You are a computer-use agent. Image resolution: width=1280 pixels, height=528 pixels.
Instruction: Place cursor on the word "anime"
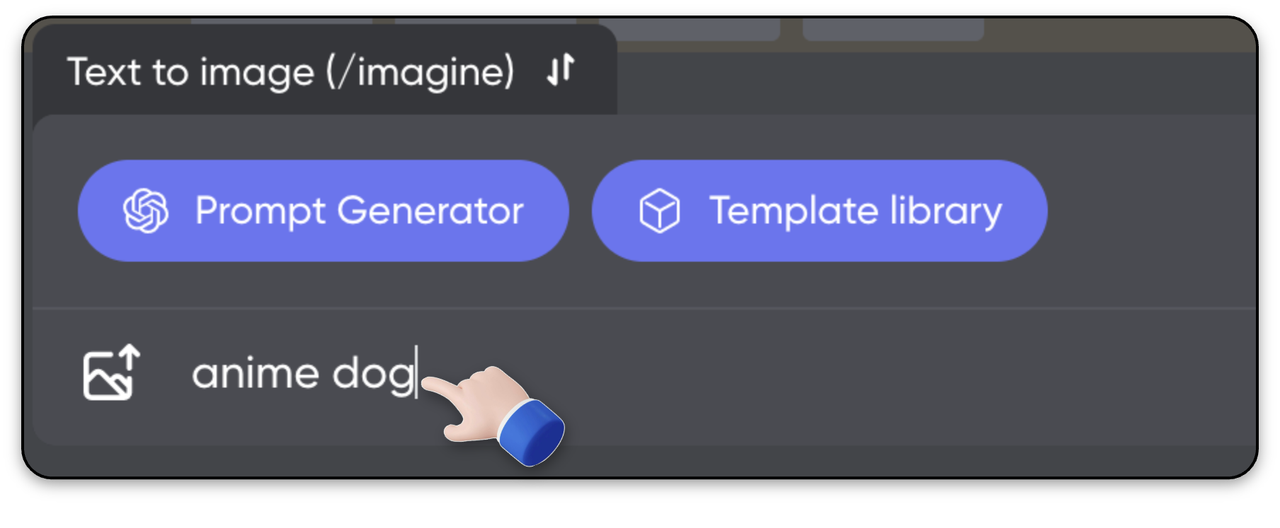point(254,373)
